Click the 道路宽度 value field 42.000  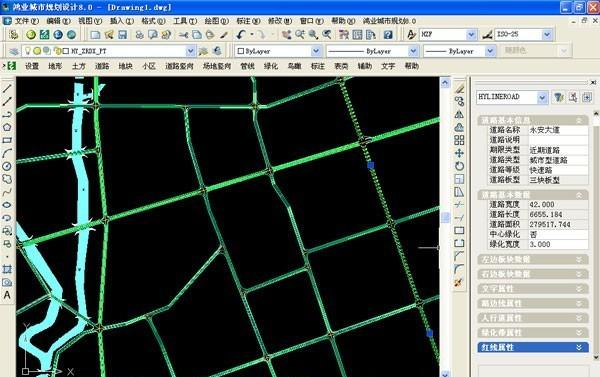[x=558, y=204]
